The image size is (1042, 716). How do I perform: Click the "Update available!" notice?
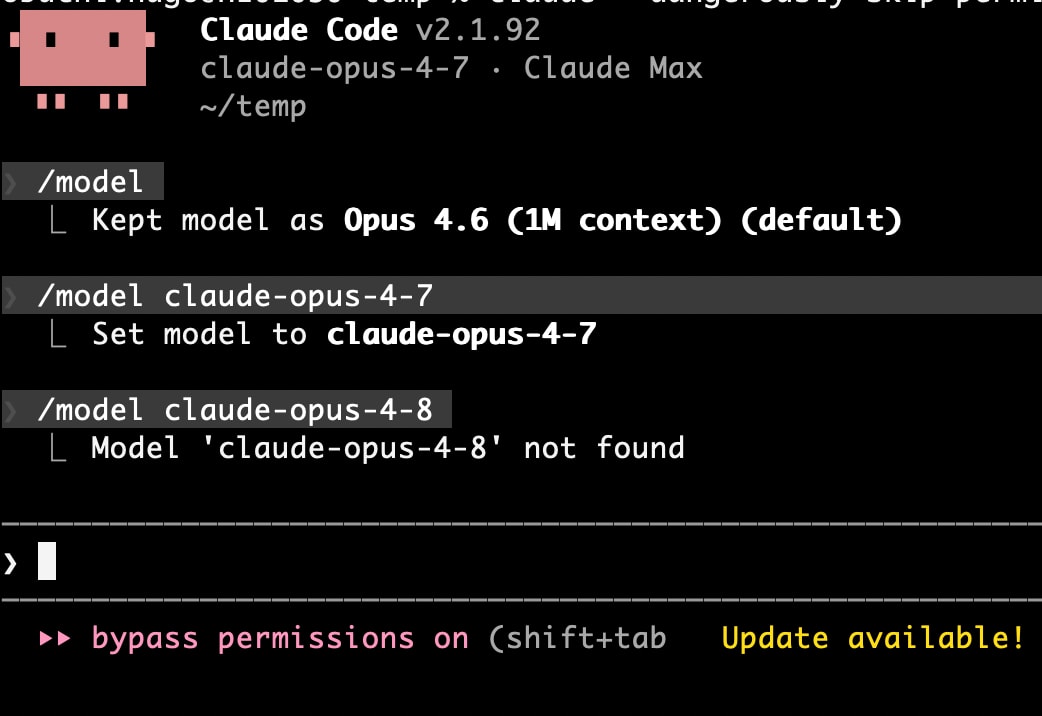(x=873, y=638)
